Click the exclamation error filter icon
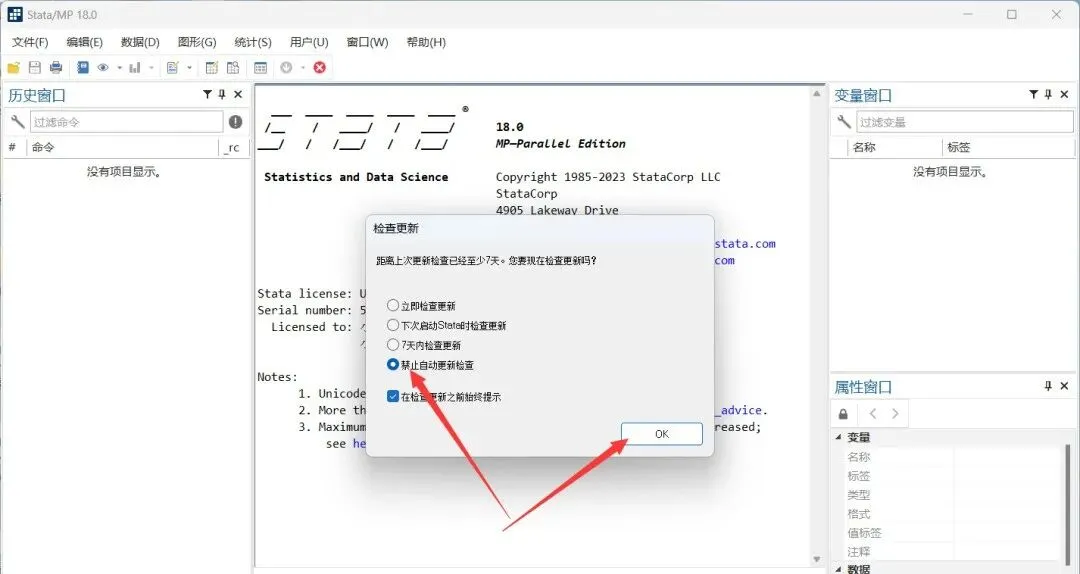 pos(236,122)
